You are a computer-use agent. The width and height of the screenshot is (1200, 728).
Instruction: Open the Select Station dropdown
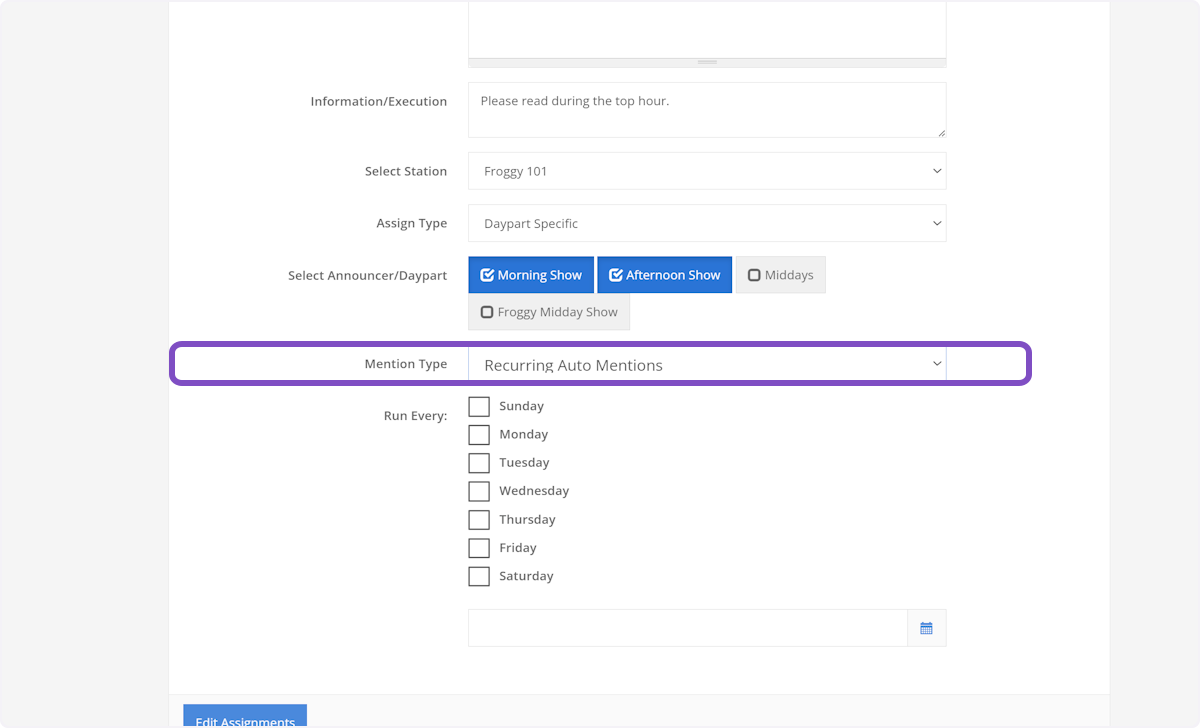706,171
